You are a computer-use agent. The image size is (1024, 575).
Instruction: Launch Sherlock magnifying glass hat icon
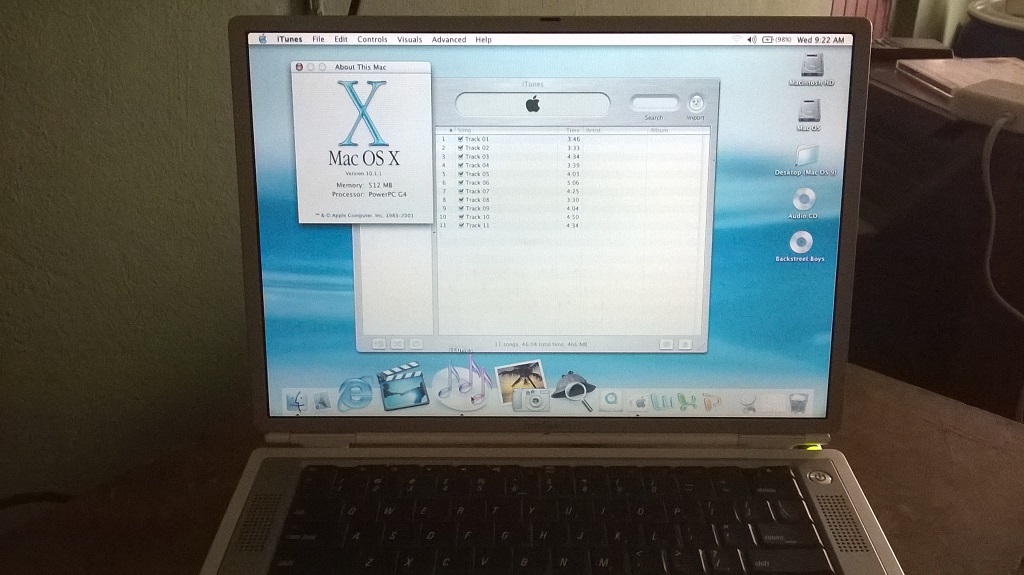pyautogui.click(x=573, y=390)
